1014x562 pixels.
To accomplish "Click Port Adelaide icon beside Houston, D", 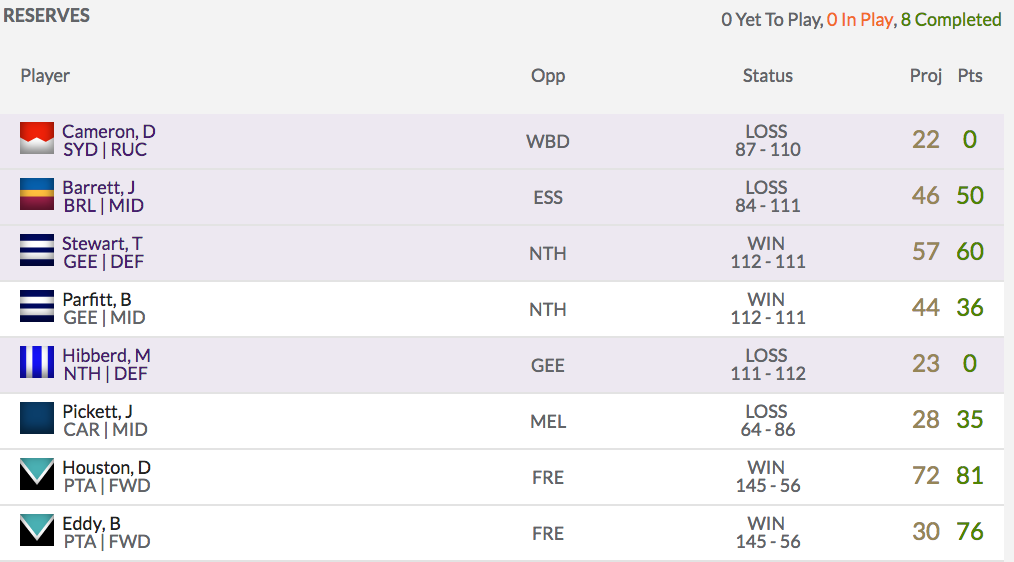I will point(37,474).
